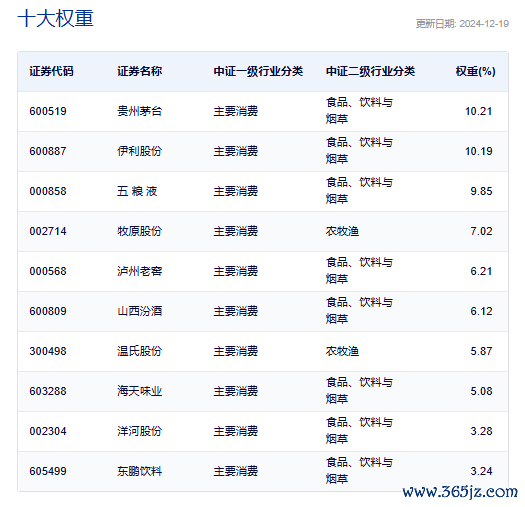This screenshot has width=525, height=507.
Task: Select stock name 五粮液
Action: (137, 191)
